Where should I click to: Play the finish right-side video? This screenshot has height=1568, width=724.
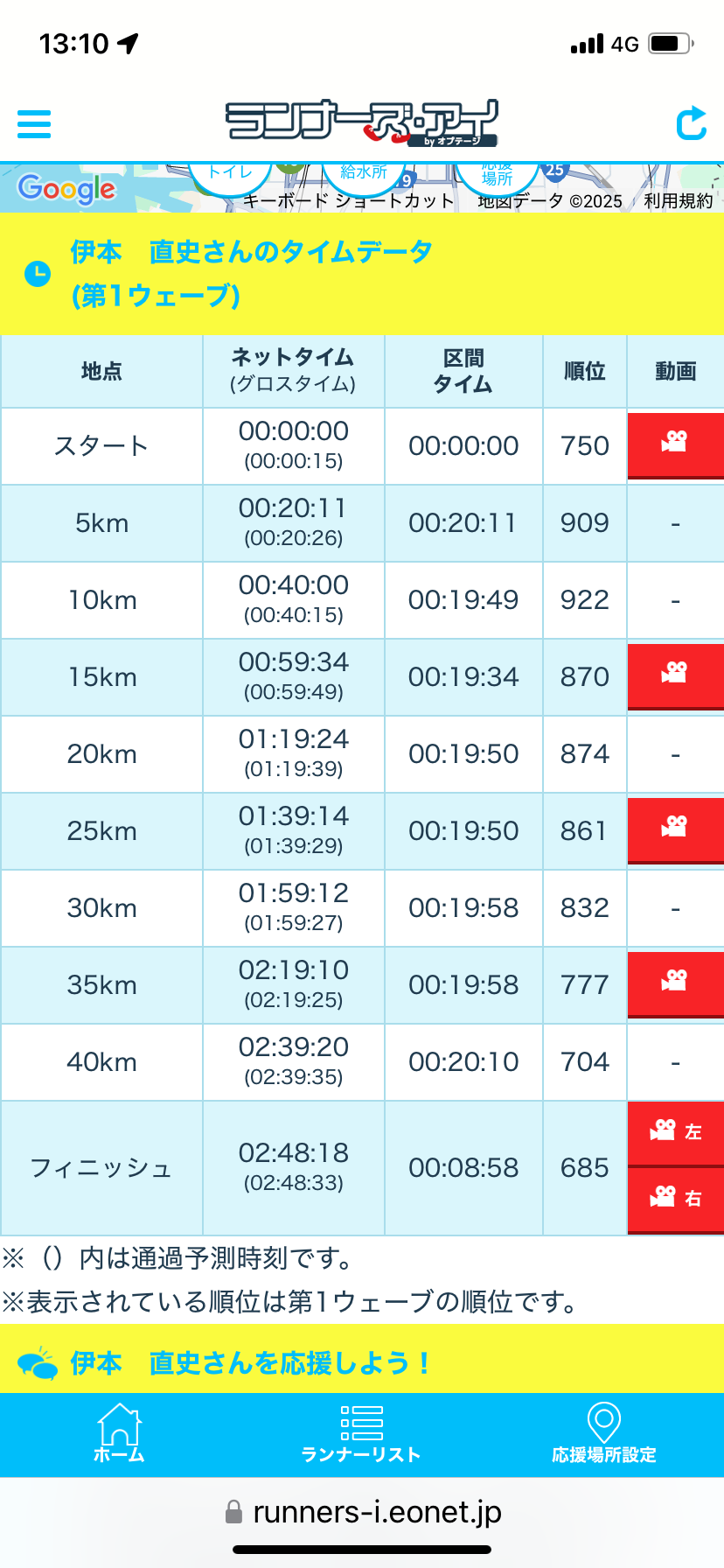pos(675,1198)
